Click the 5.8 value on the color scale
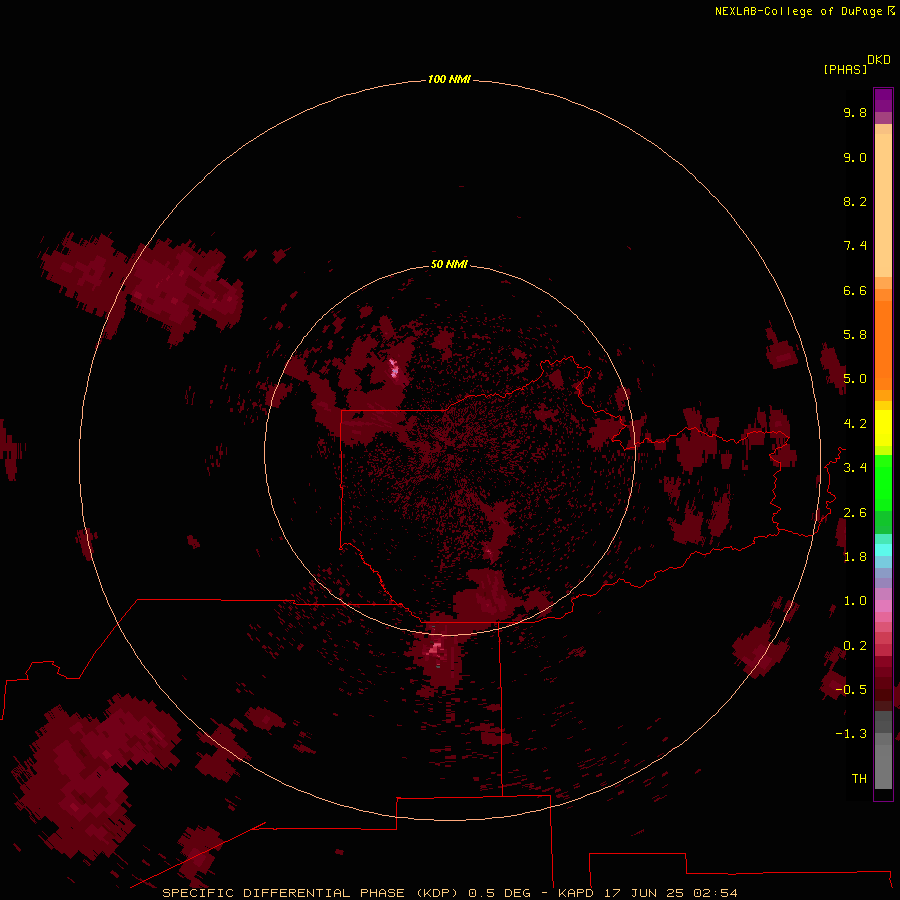The width and height of the screenshot is (900, 900). (x=855, y=335)
